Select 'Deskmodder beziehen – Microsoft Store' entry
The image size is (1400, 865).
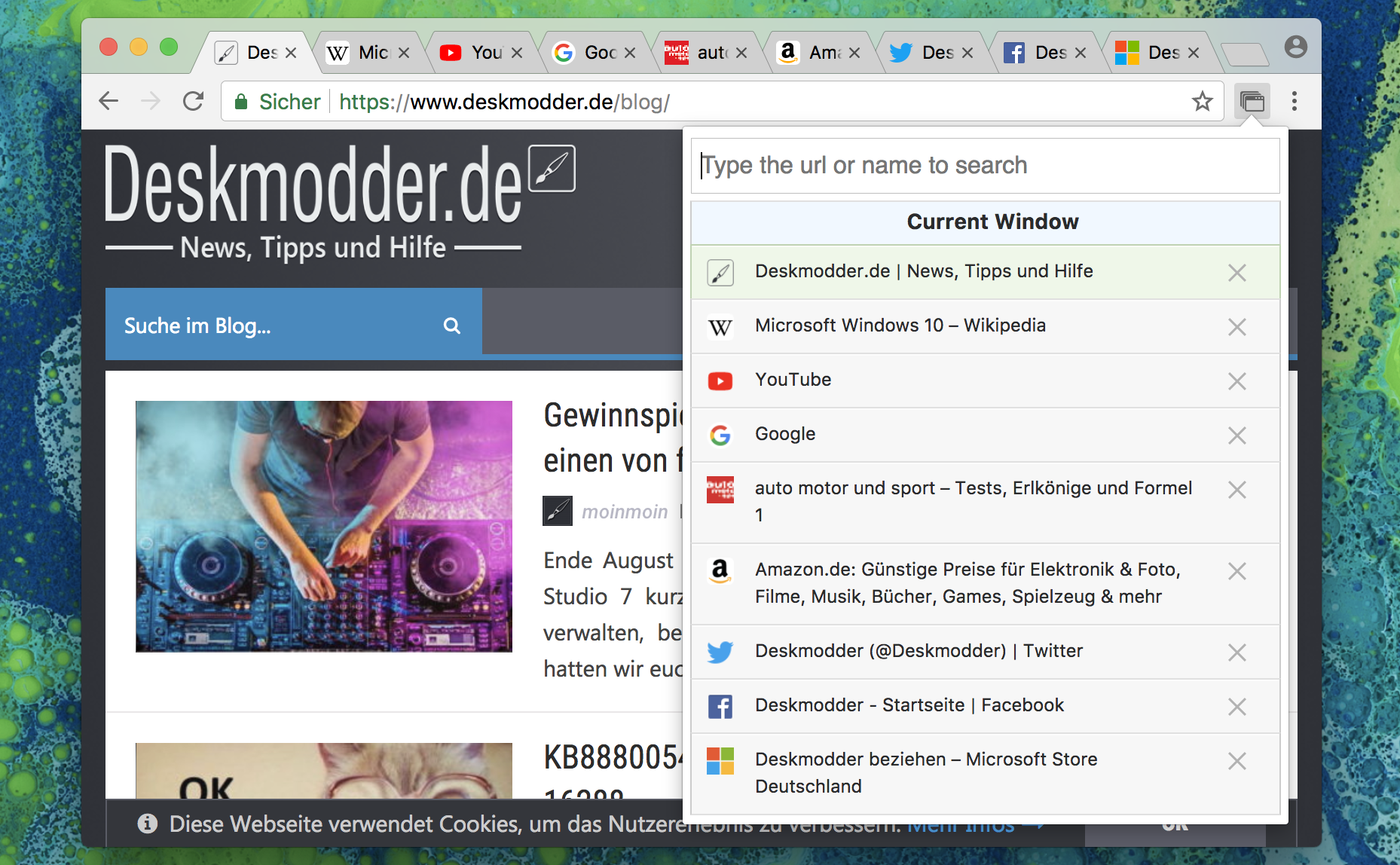(x=986, y=774)
